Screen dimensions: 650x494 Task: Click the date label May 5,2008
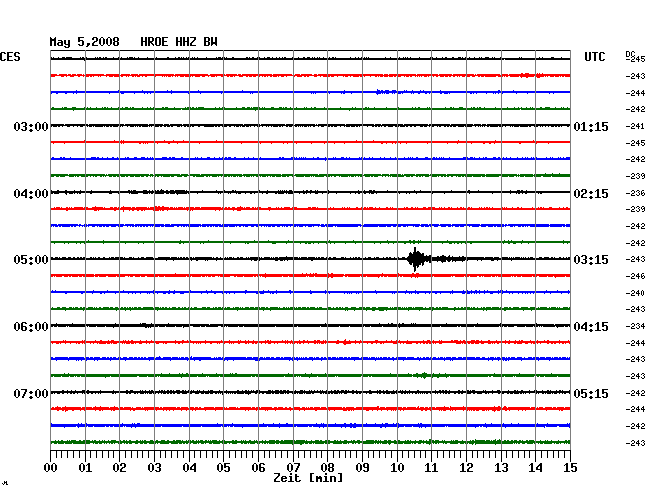pyautogui.click(x=84, y=42)
